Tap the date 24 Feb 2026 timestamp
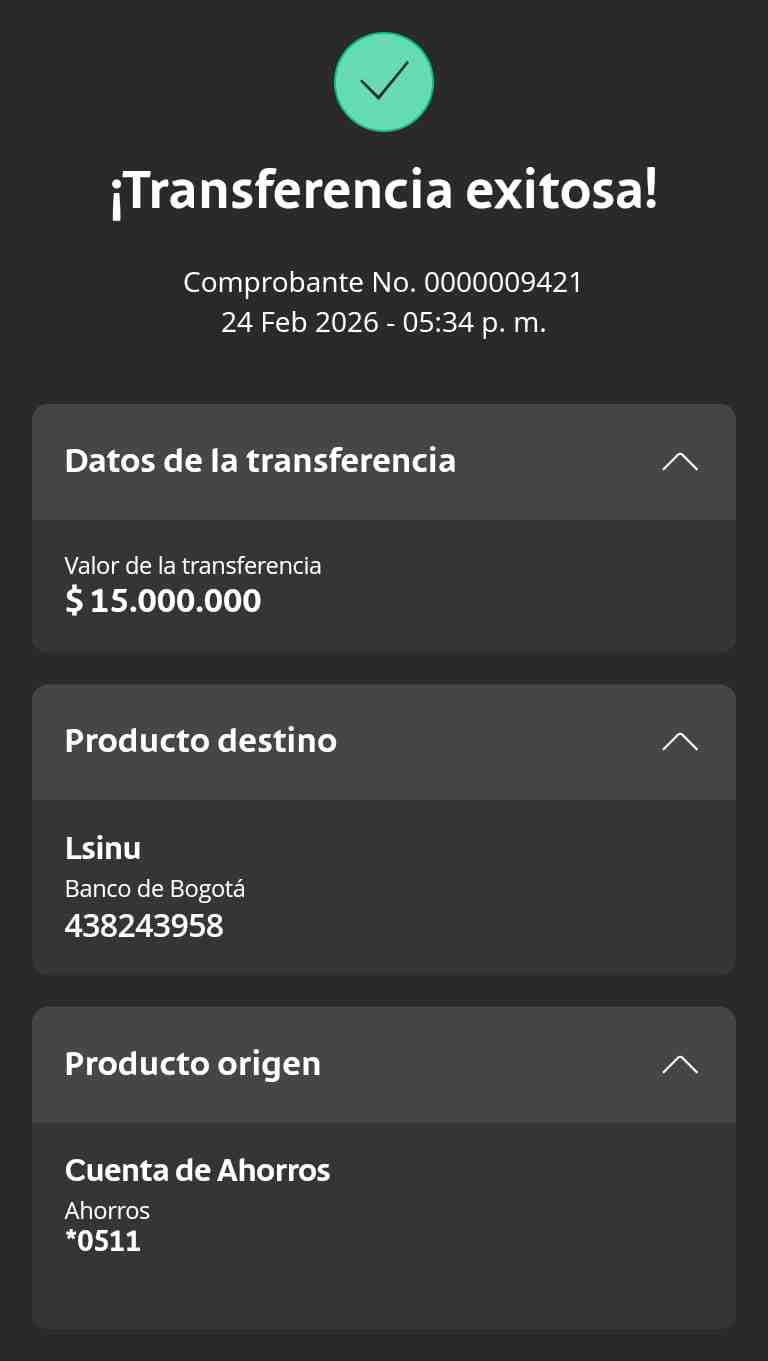Screen dimensions: 768x1361 (x=384, y=323)
